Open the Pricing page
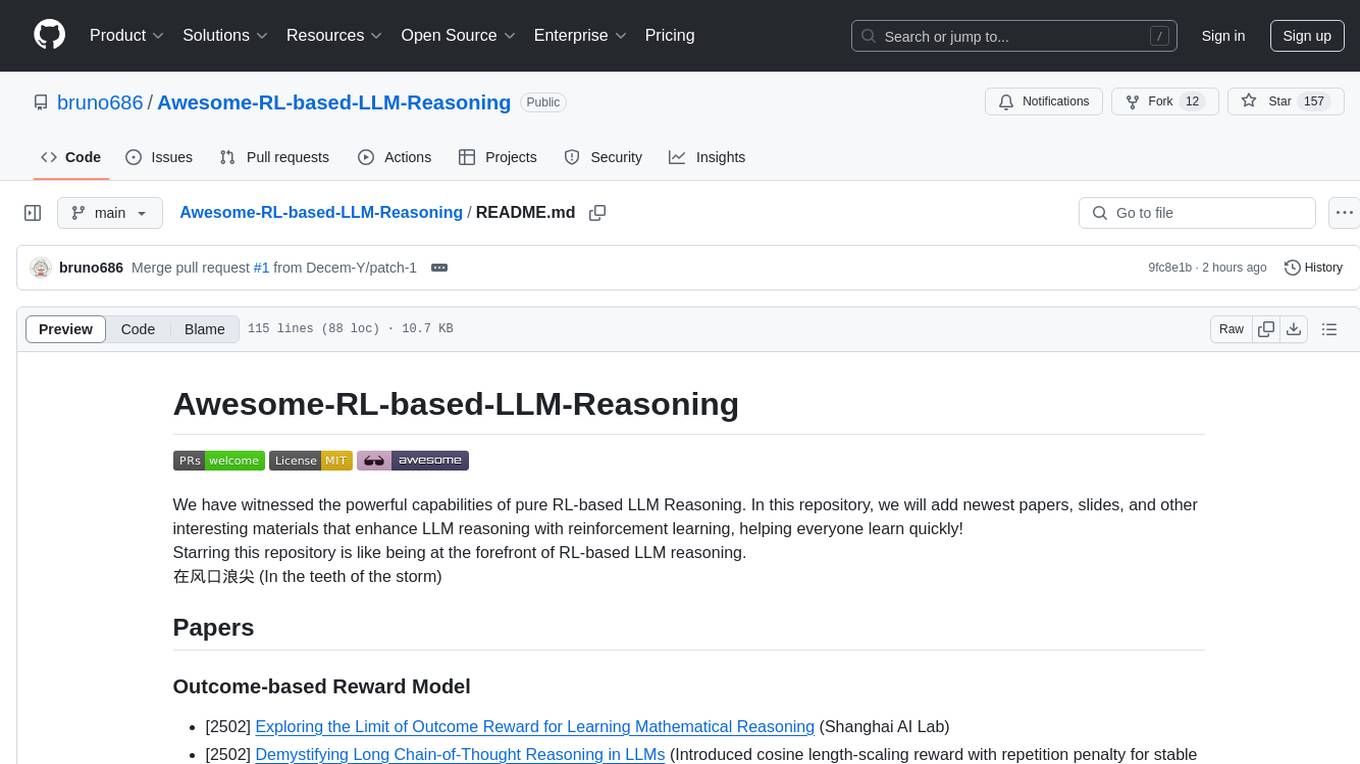1360x764 pixels. 670,35
